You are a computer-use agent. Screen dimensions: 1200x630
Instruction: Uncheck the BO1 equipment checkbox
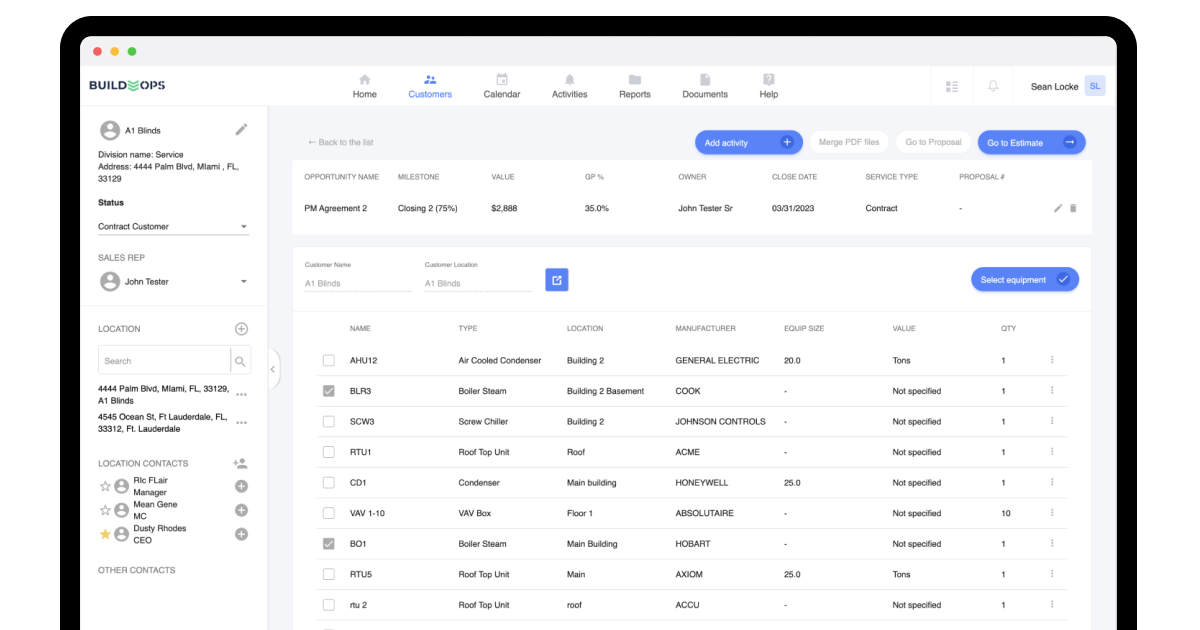(x=329, y=544)
